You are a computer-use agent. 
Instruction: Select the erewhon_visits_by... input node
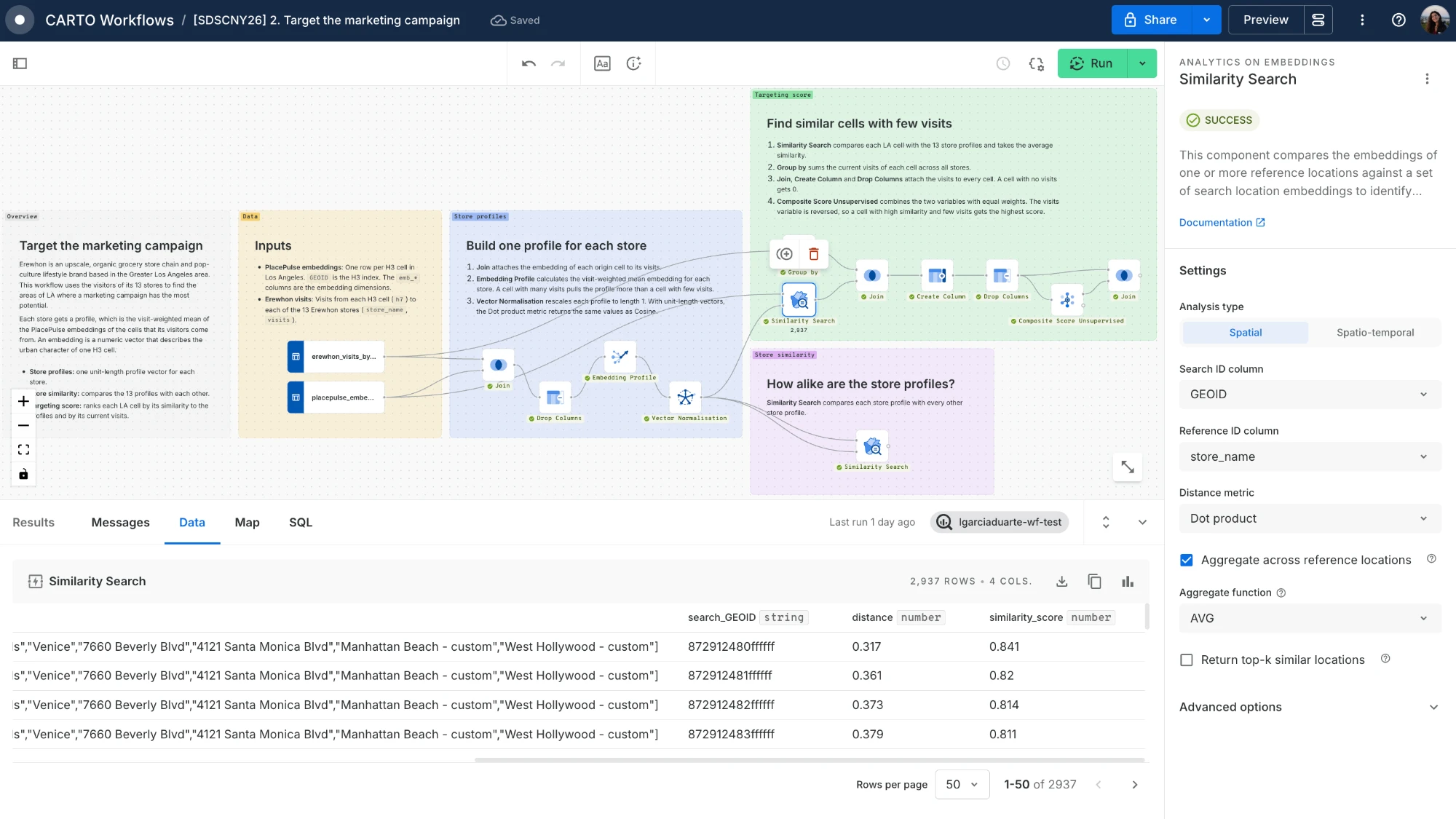coord(336,357)
